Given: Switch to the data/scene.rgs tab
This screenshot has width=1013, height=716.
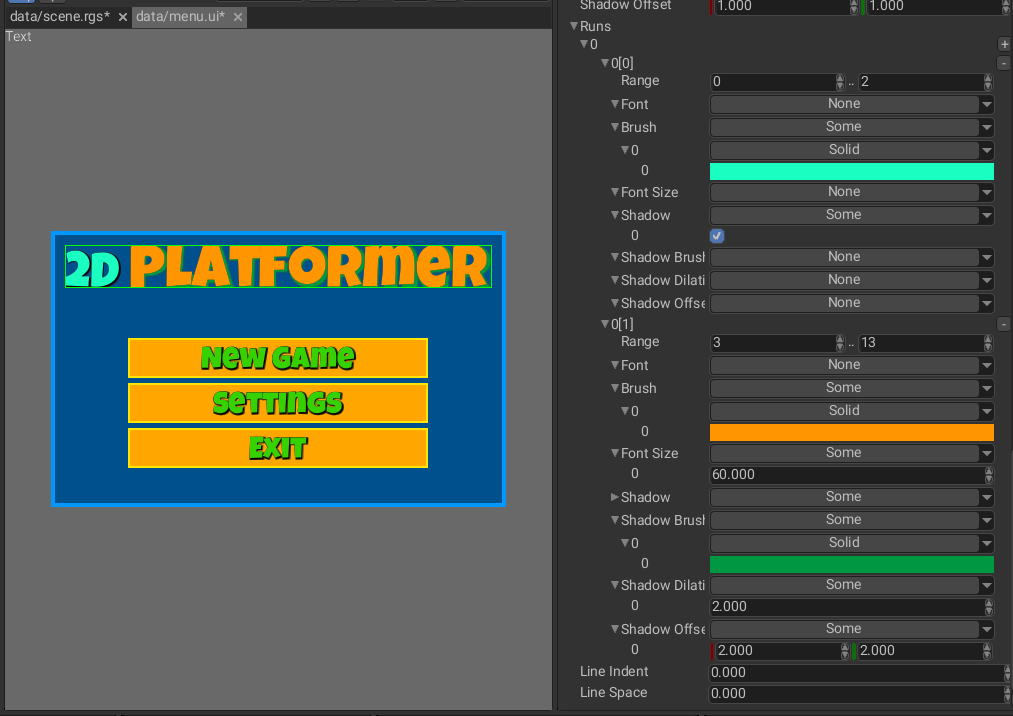Looking at the screenshot, I should tap(58, 17).
